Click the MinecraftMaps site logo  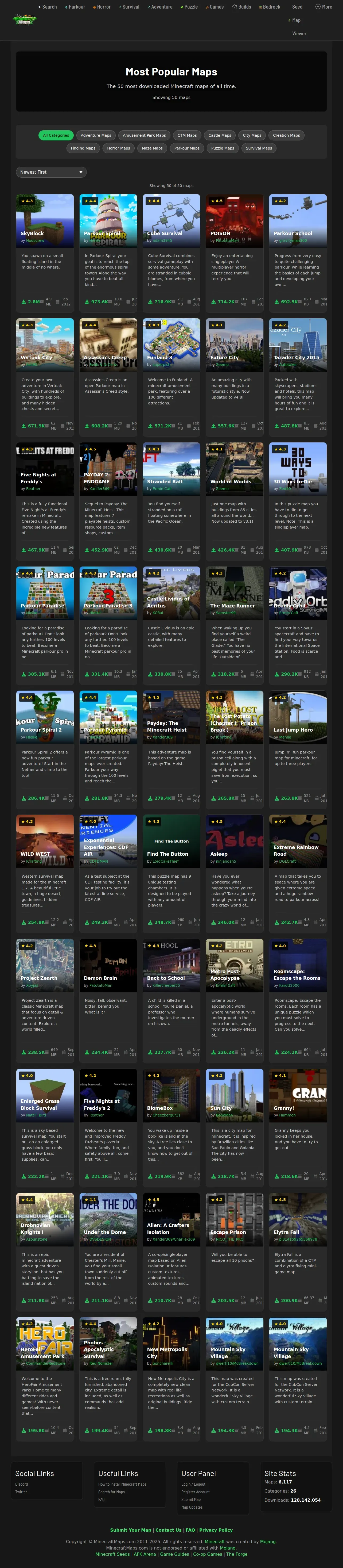(24, 20)
